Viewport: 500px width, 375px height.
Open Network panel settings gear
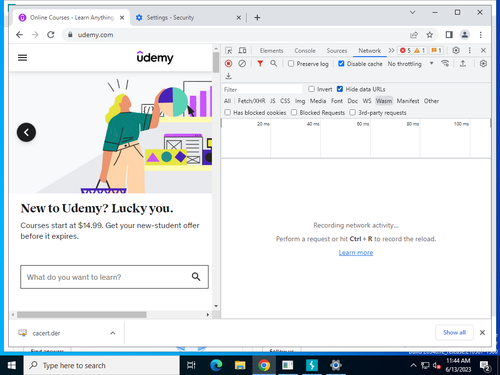click(x=483, y=63)
